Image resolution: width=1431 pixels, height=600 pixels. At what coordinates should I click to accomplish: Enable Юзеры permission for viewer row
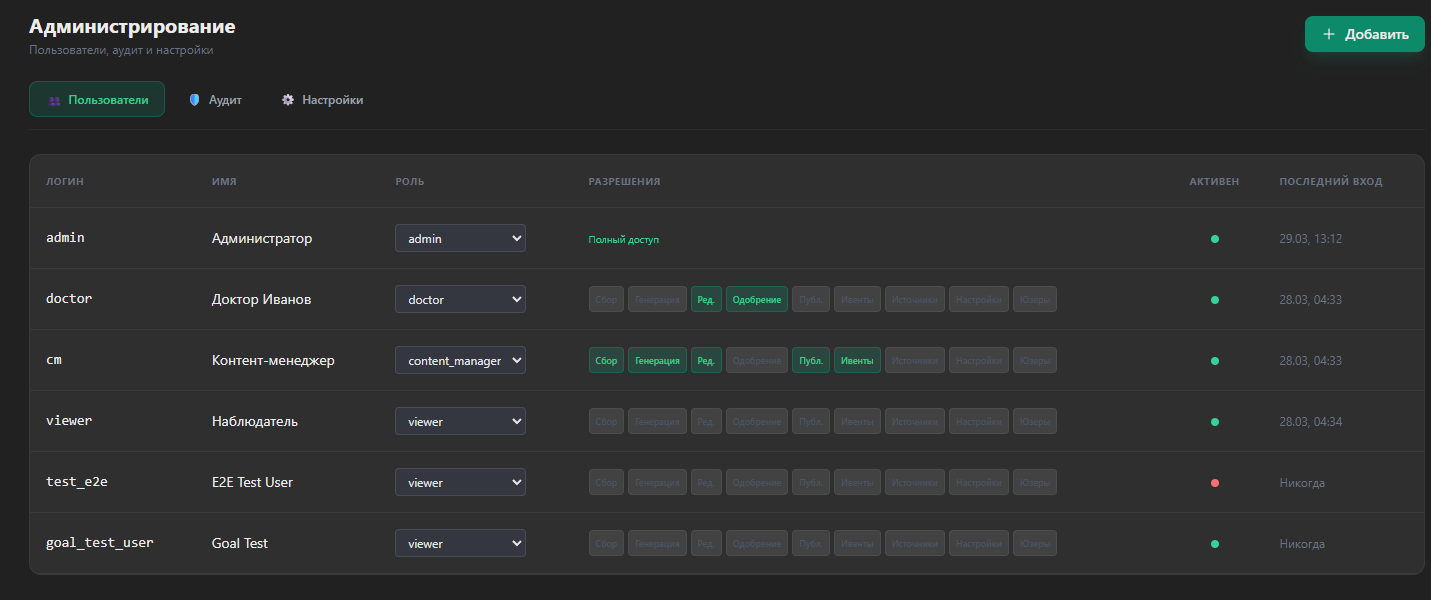(1034, 422)
